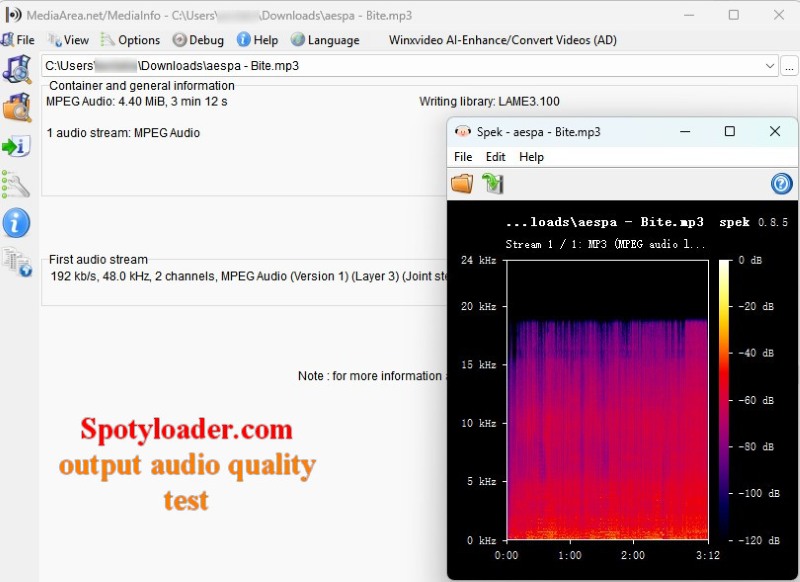Image resolution: width=800 pixels, height=582 pixels.
Task: Open preferences wrench icon in MediaInfo sidebar
Action: 17,184
